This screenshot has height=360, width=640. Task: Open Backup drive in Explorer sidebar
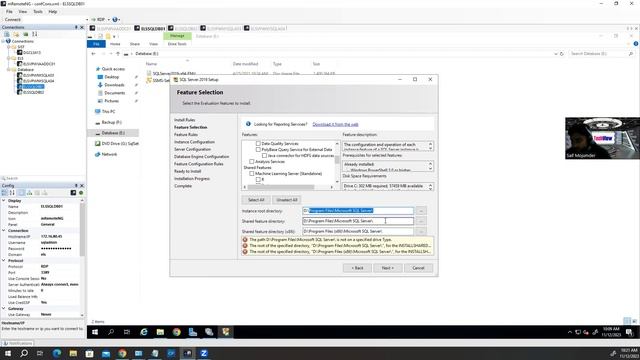tap(111, 122)
